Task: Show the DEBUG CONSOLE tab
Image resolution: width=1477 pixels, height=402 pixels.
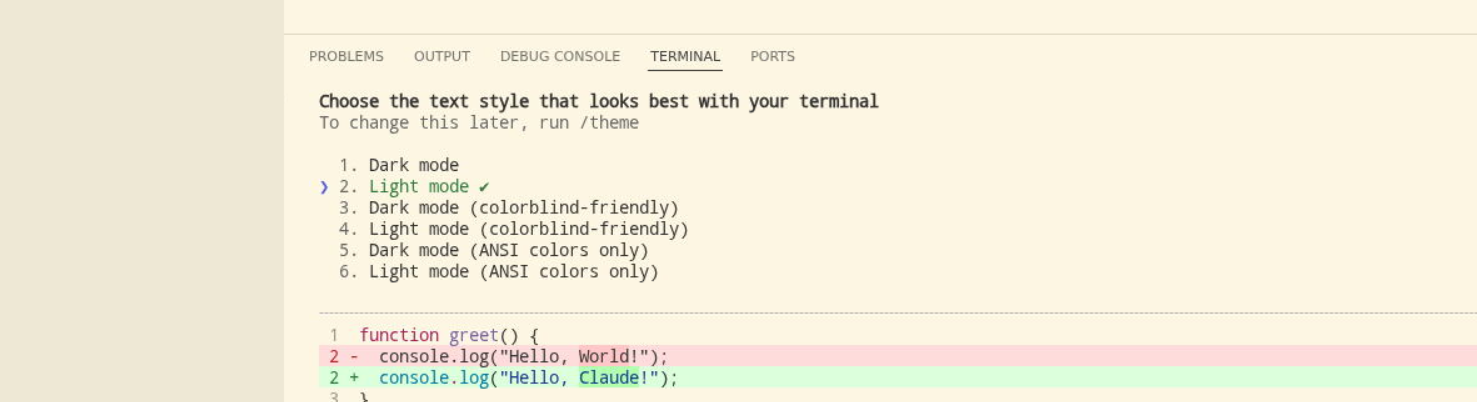Action: click(x=560, y=57)
